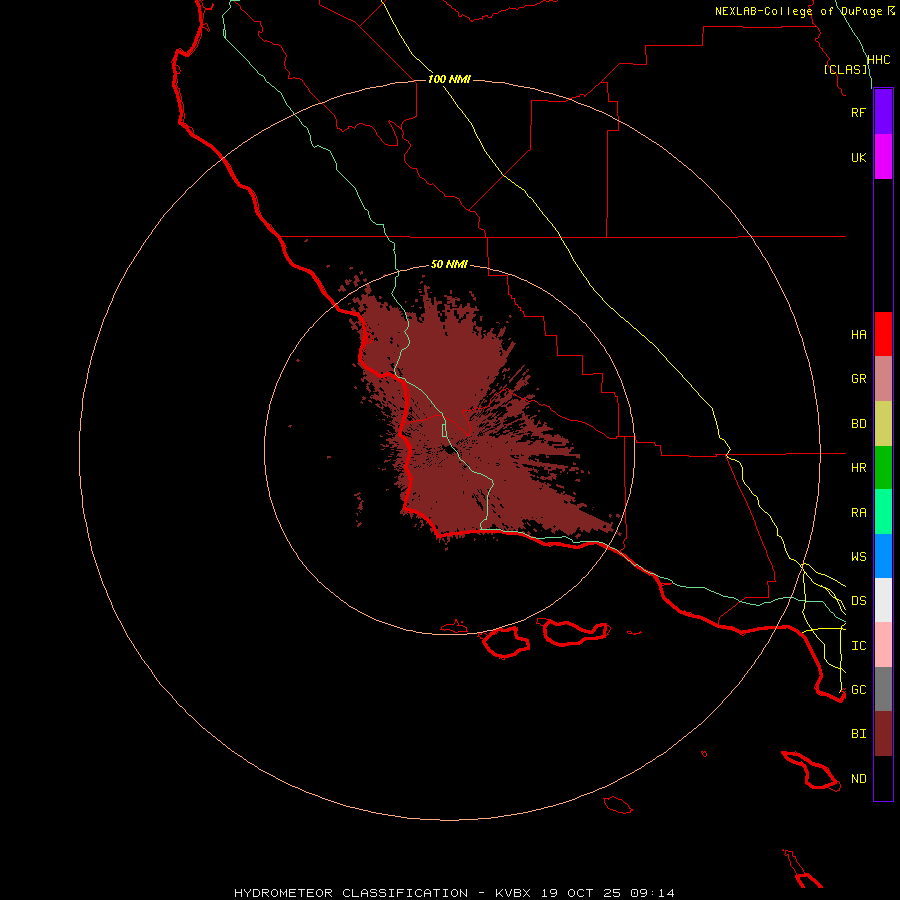Click the HR green legend swatch
Screen dimensions: 900x900
point(883,468)
